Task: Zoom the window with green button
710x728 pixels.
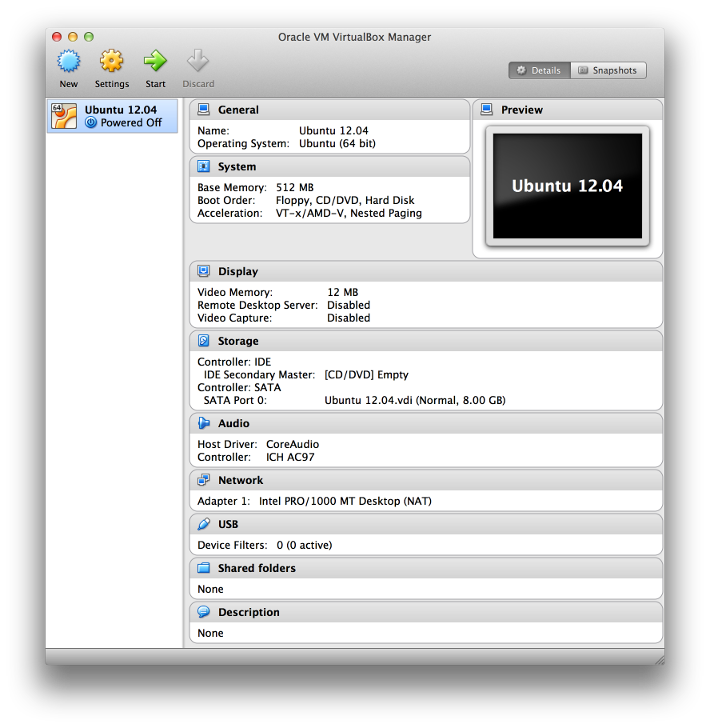Action: tap(89, 37)
